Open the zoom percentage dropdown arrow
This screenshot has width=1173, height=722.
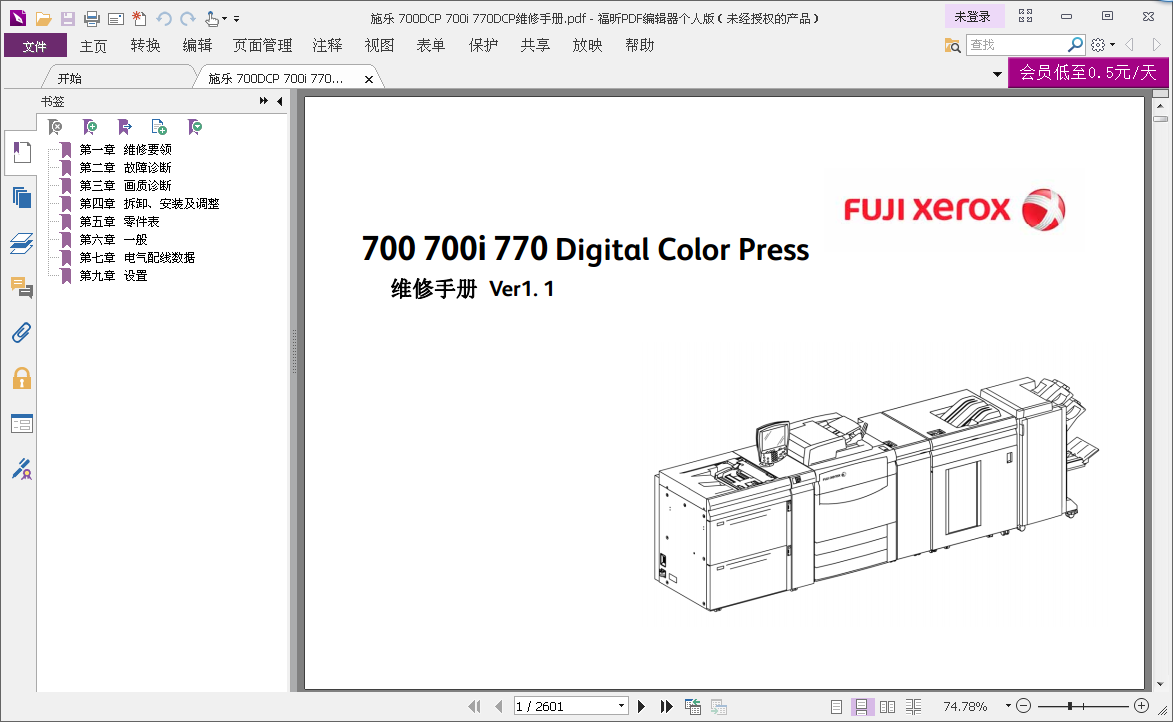[x=1008, y=706]
